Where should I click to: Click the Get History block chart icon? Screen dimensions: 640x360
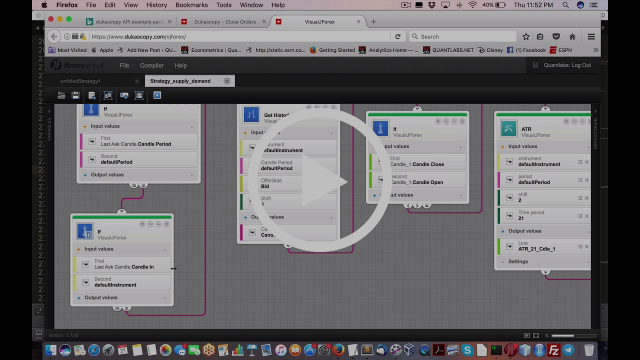251,115
